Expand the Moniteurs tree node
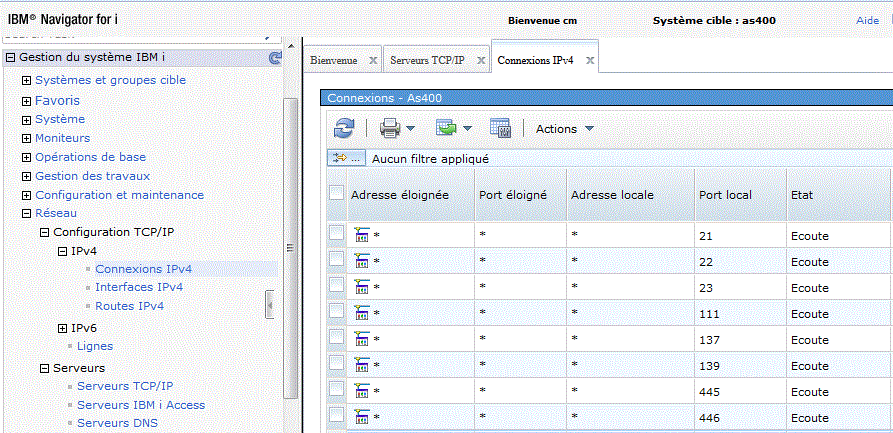Screen dimensions: 893x433 [26, 139]
